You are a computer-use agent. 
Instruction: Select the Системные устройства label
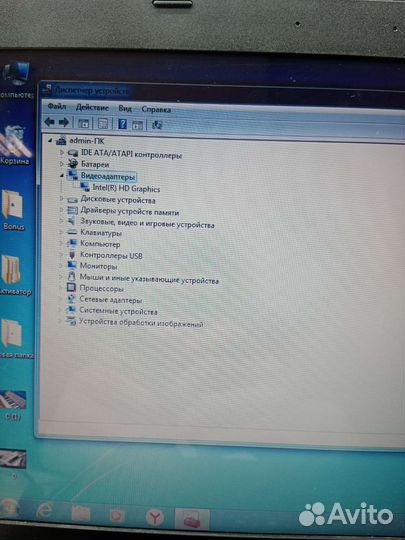point(118,311)
